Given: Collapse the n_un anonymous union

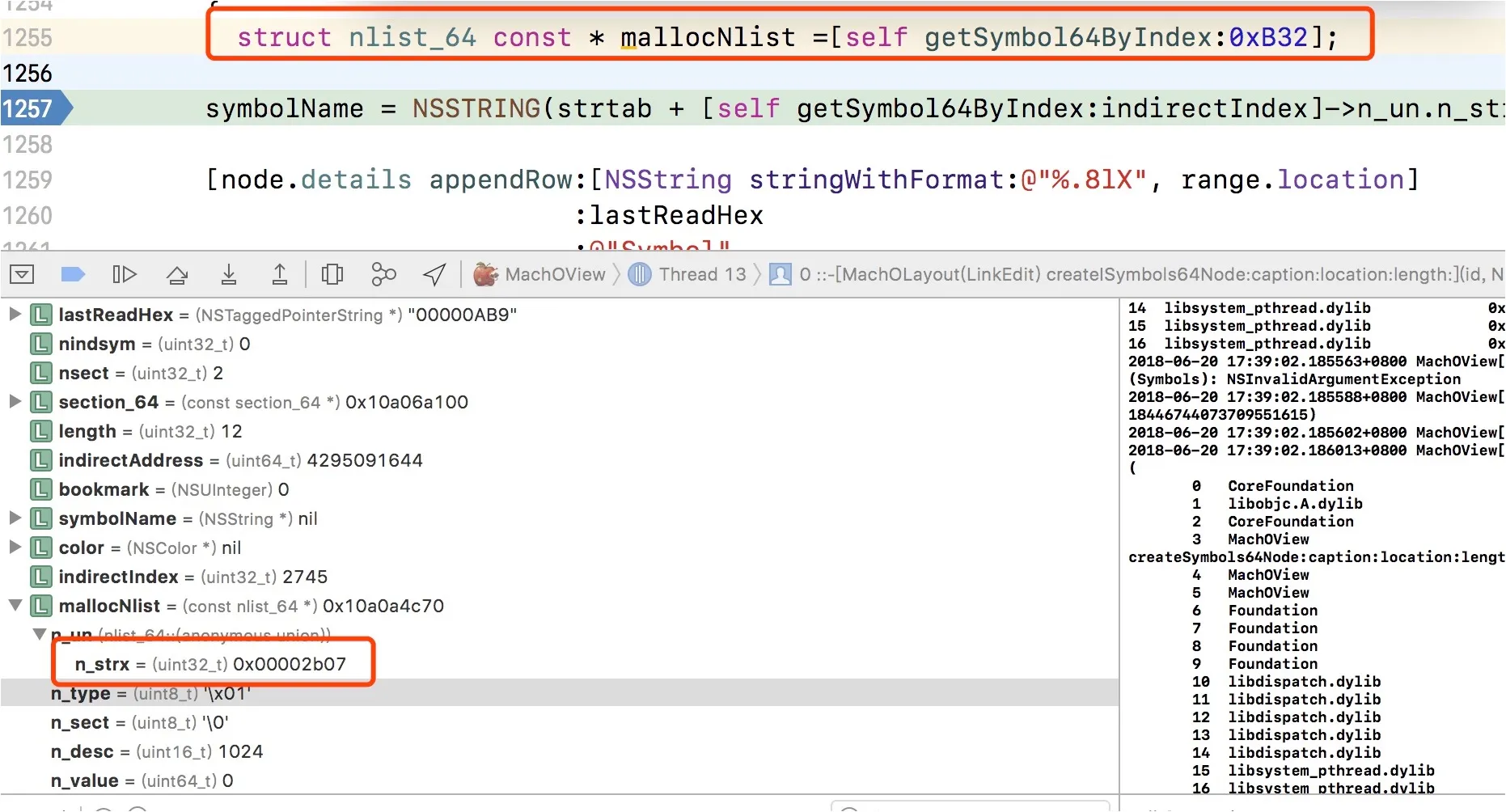Looking at the screenshot, I should click(x=39, y=634).
